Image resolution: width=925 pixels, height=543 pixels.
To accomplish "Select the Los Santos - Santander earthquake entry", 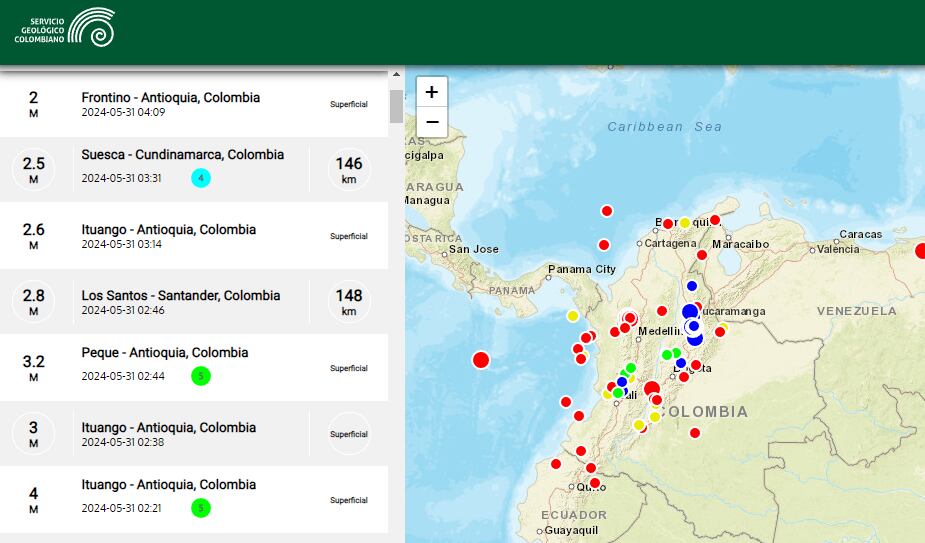I will tap(194, 302).
